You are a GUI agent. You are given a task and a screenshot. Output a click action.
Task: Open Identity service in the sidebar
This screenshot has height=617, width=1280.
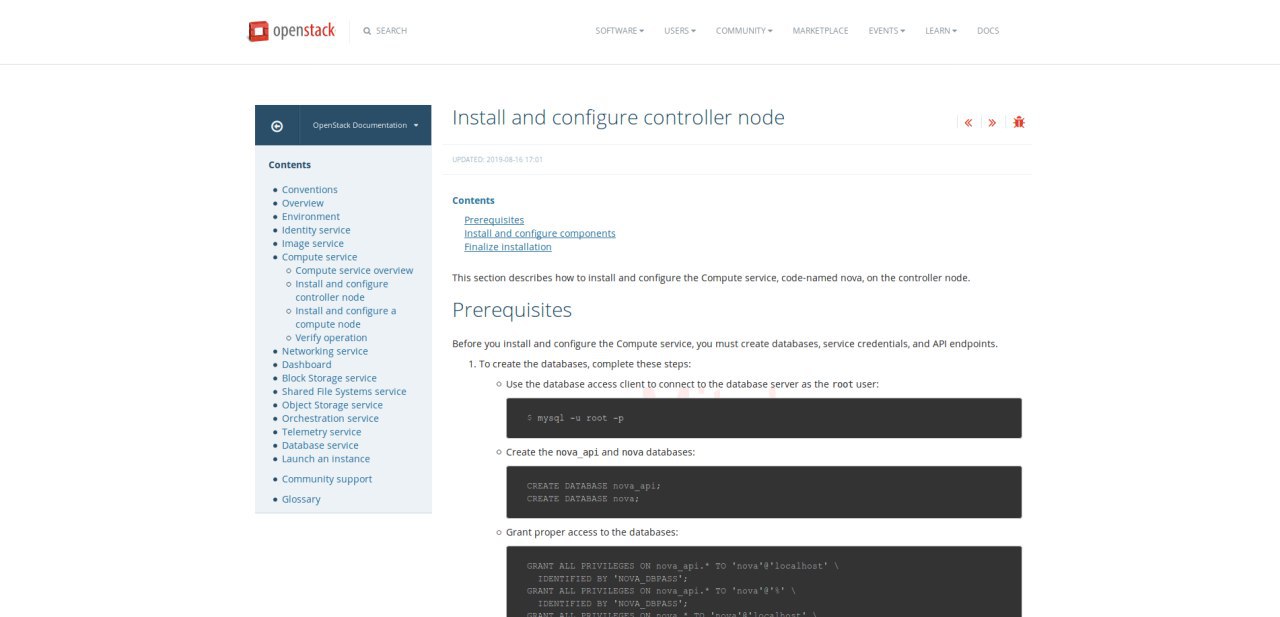tap(316, 230)
